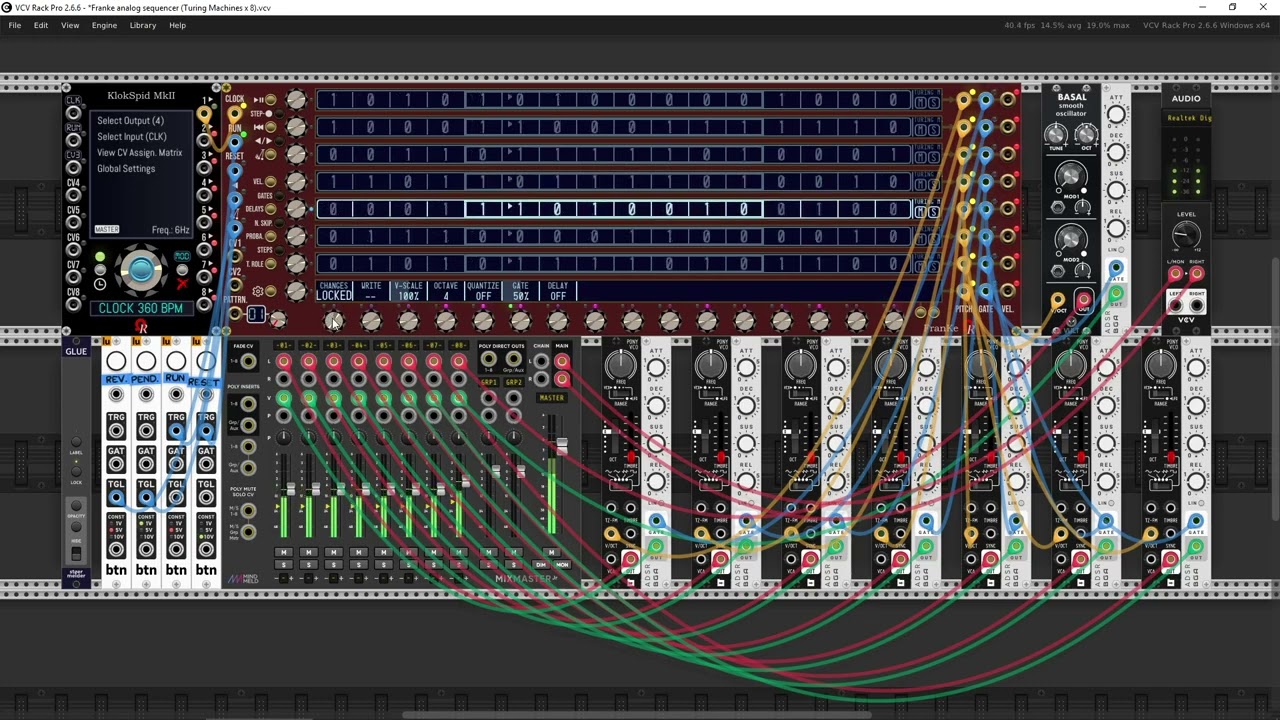
Task: Click the Franke gear settings button
Action: click(270, 290)
